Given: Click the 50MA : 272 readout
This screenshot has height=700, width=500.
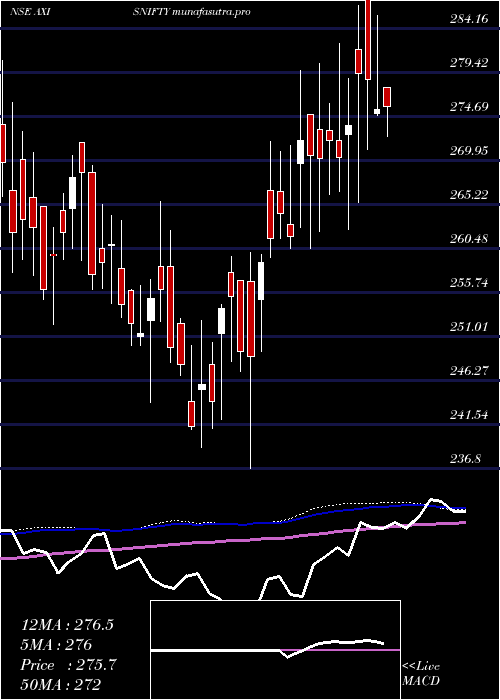Looking at the screenshot, I should pos(60,685).
